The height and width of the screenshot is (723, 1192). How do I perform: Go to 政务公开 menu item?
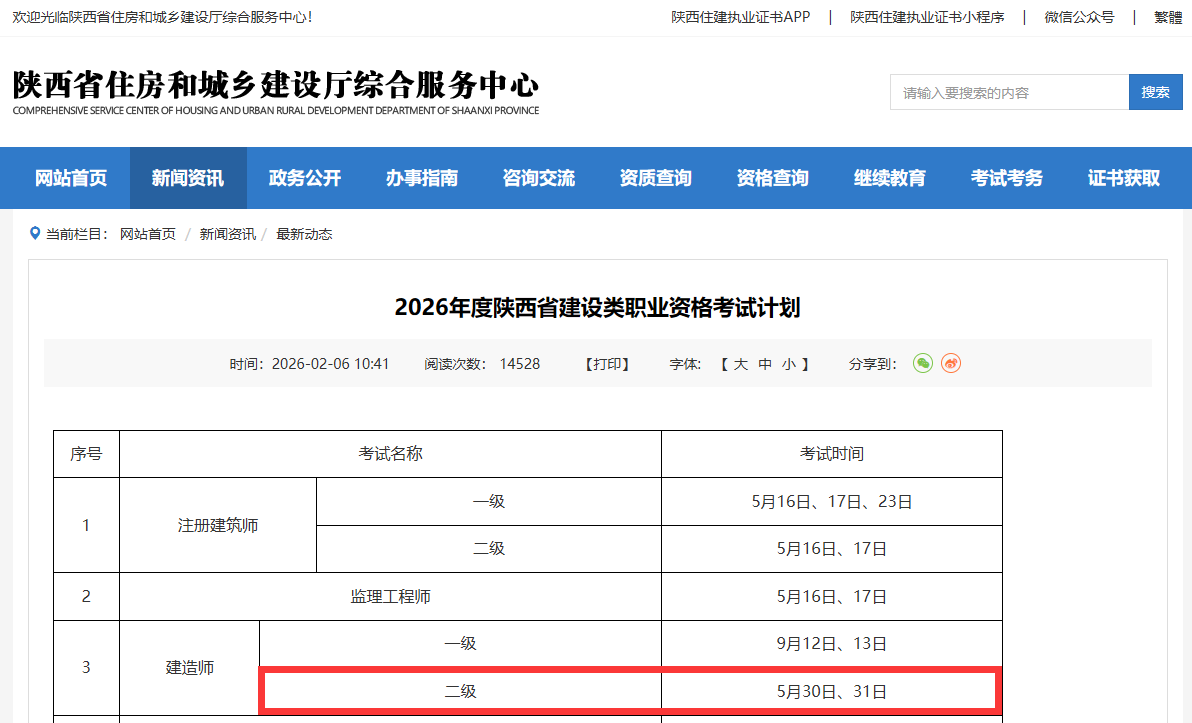point(305,178)
